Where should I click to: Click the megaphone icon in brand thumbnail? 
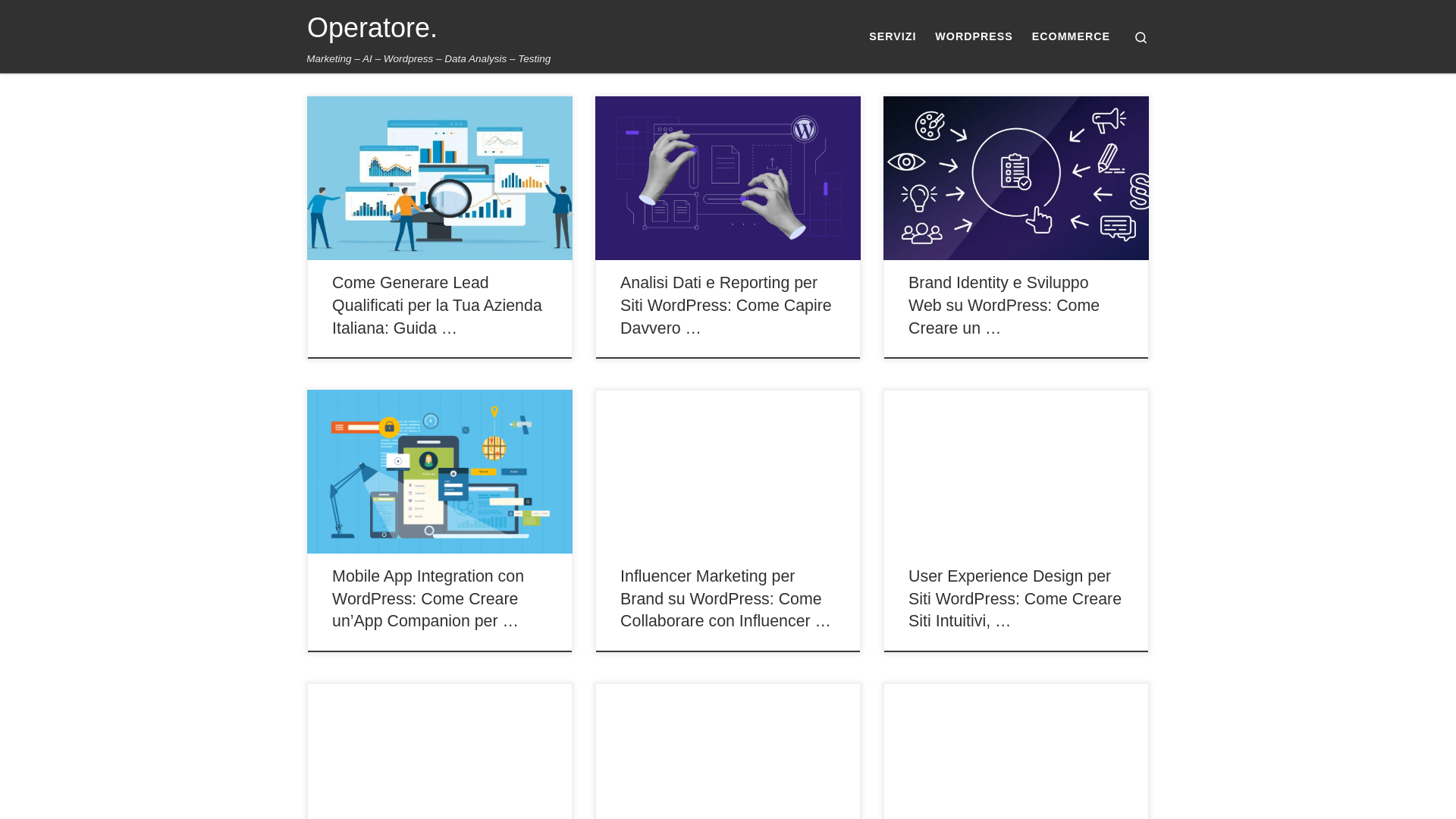(1108, 120)
